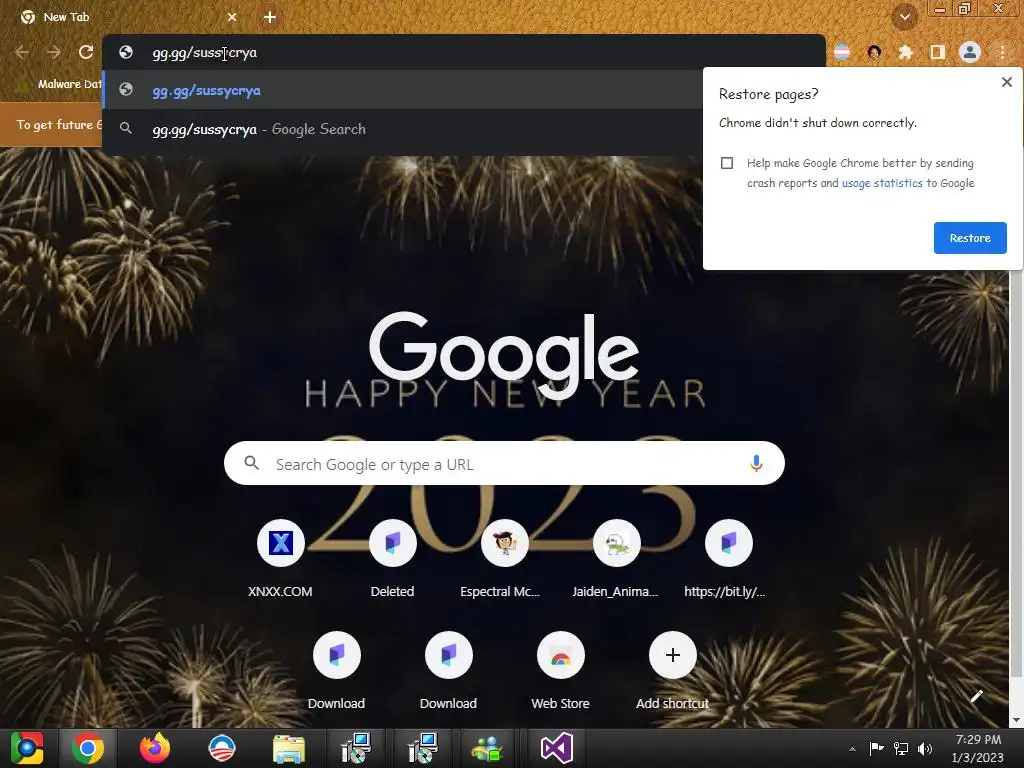This screenshot has width=1024, height=768.
Task: Open the Action Center flag tray icon
Action: click(x=876, y=748)
